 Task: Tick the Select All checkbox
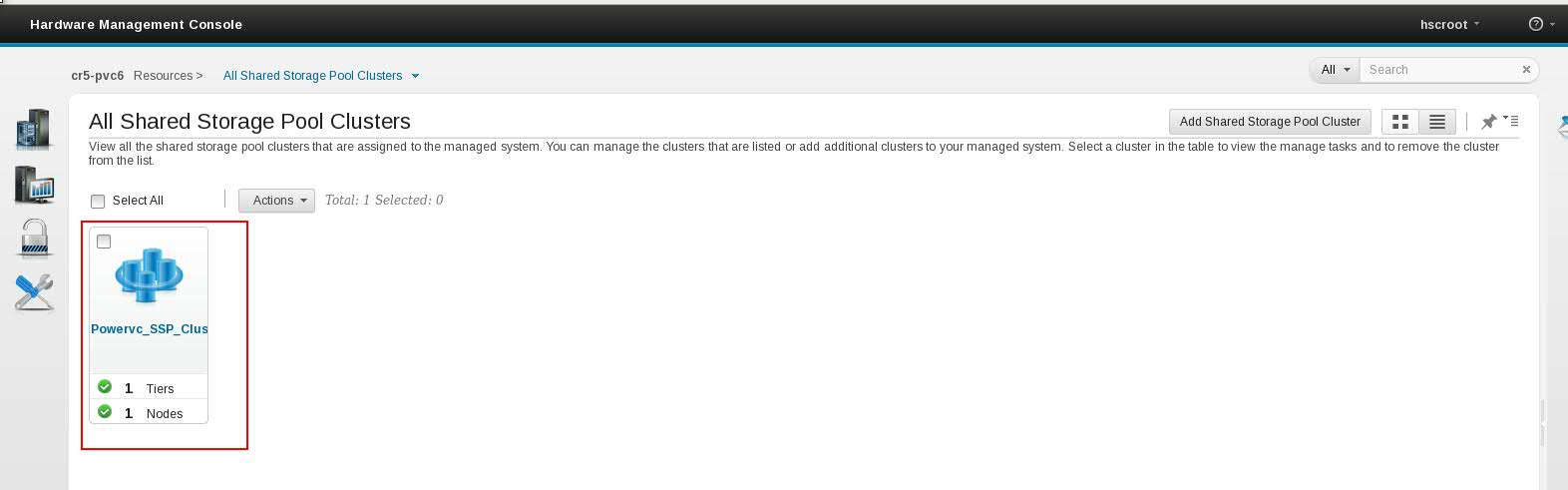[98, 201]
